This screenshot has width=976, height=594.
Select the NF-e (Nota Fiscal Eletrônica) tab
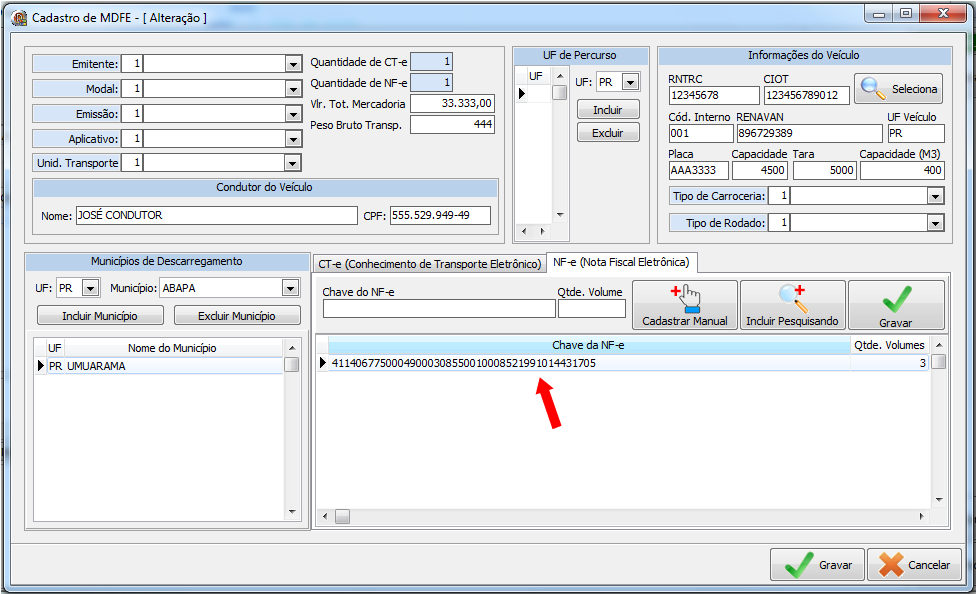(621, 262)
